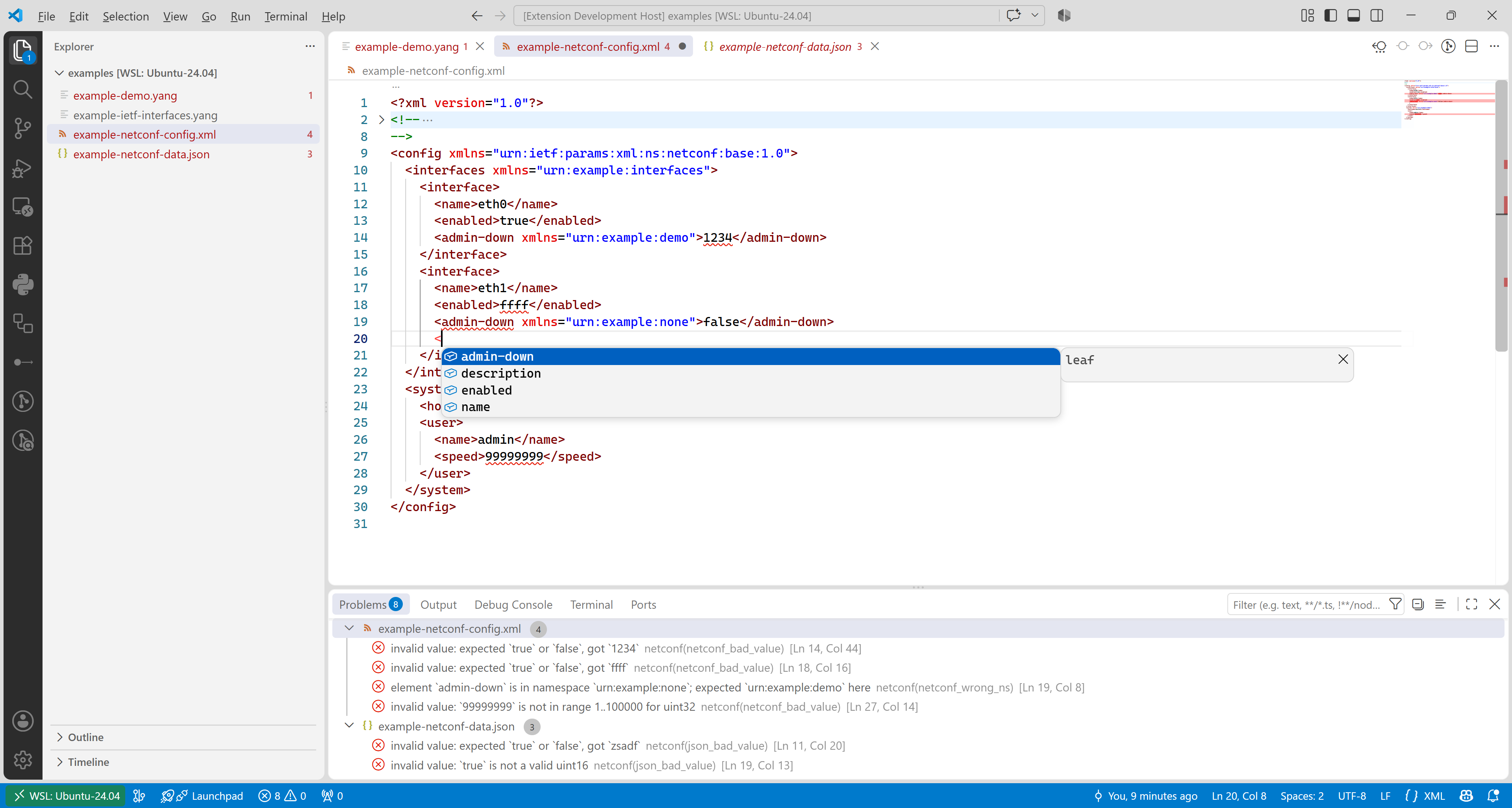The width and height of the screenshot is (1512, 808).
Task: Split the editor layout
Action: pos(1471,46)
